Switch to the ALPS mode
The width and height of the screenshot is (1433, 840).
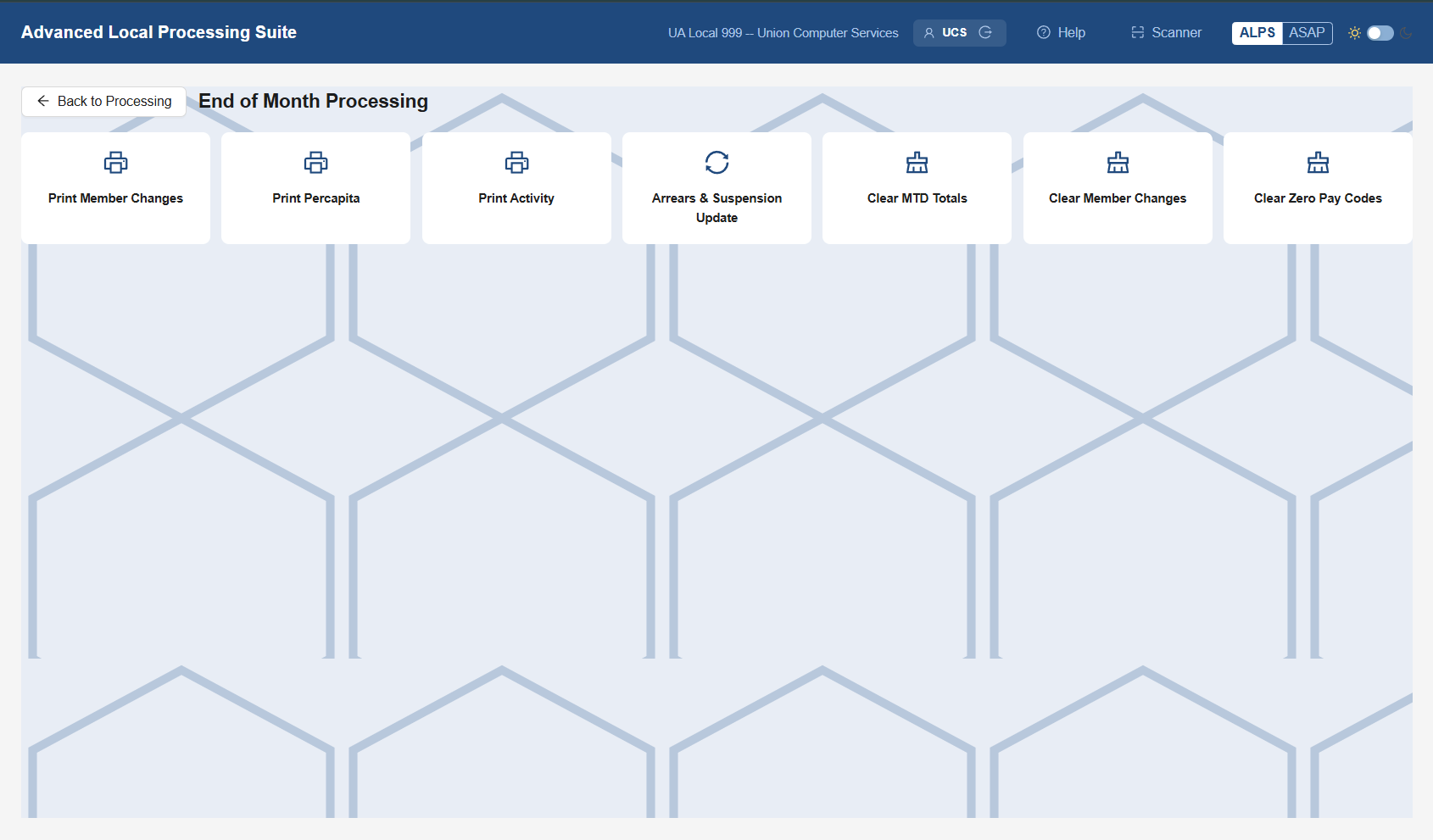coord(1257,32)
